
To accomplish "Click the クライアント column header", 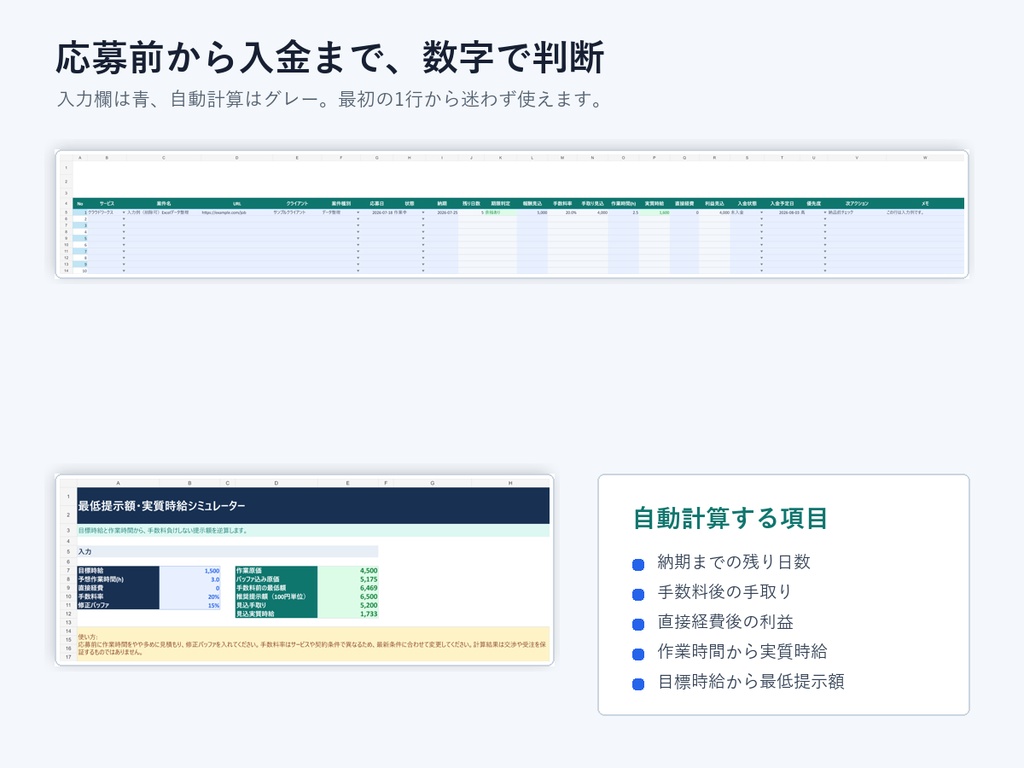I will coord(297,204).
